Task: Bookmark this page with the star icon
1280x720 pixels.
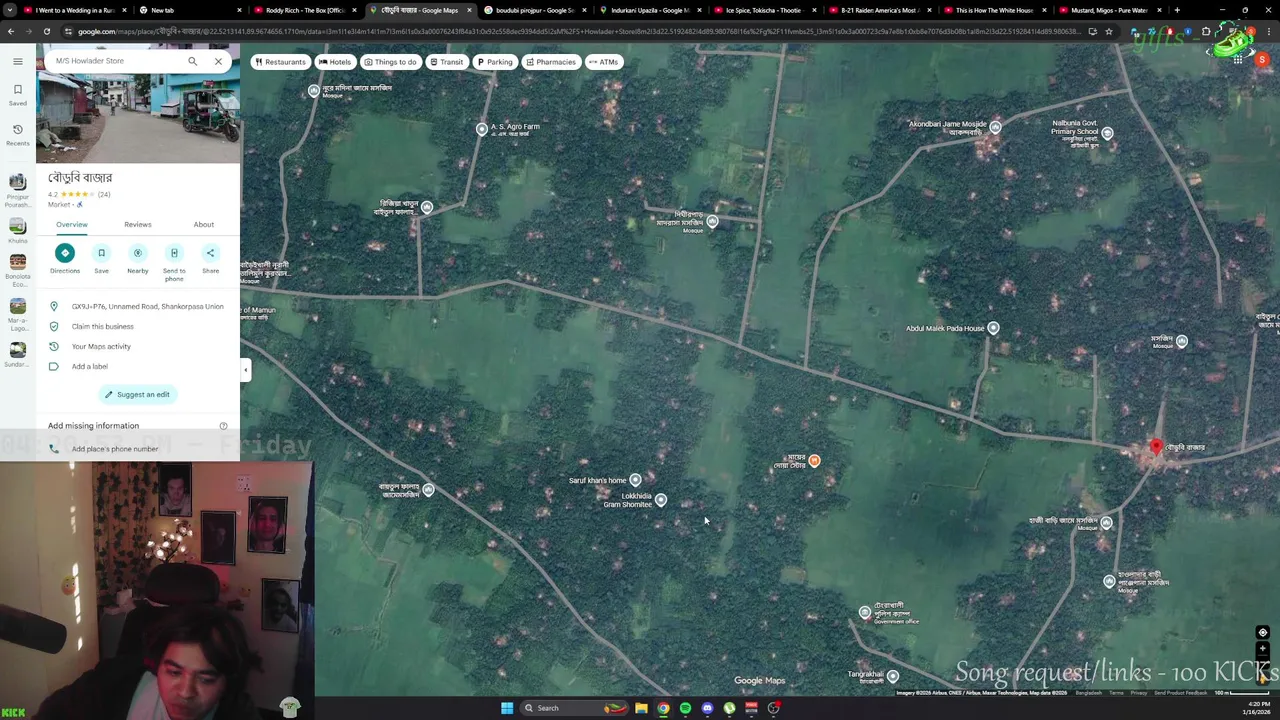Action: coord(1108,31)
